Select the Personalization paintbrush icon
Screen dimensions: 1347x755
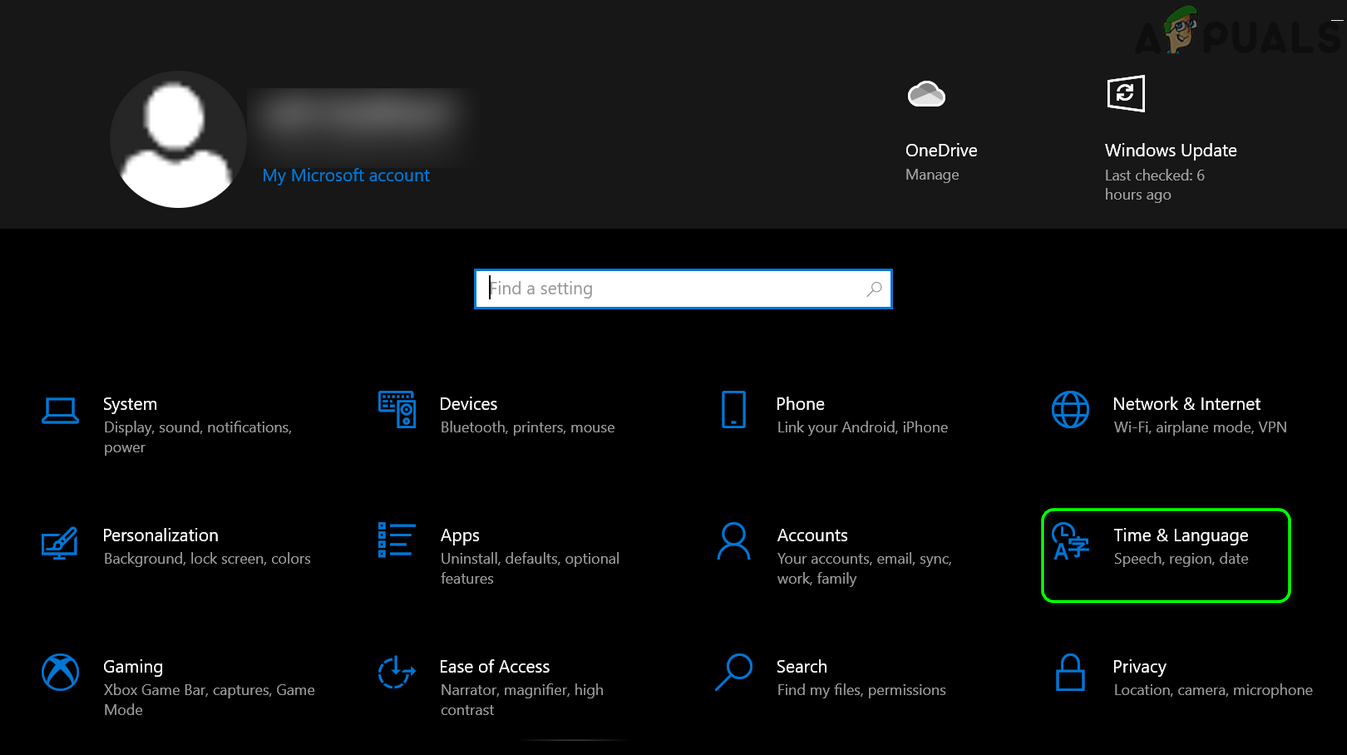pos(60,542)
